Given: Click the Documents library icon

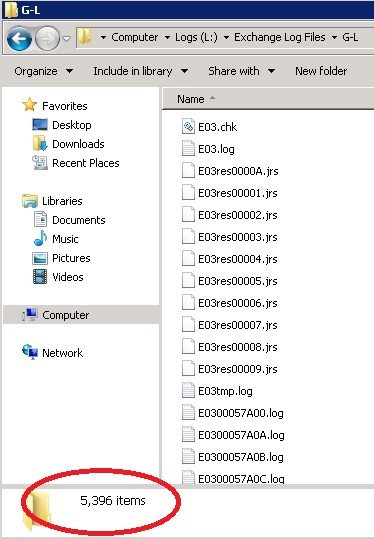Looking at the screenshot, I should pyautogui.click(x=40, y=219).
